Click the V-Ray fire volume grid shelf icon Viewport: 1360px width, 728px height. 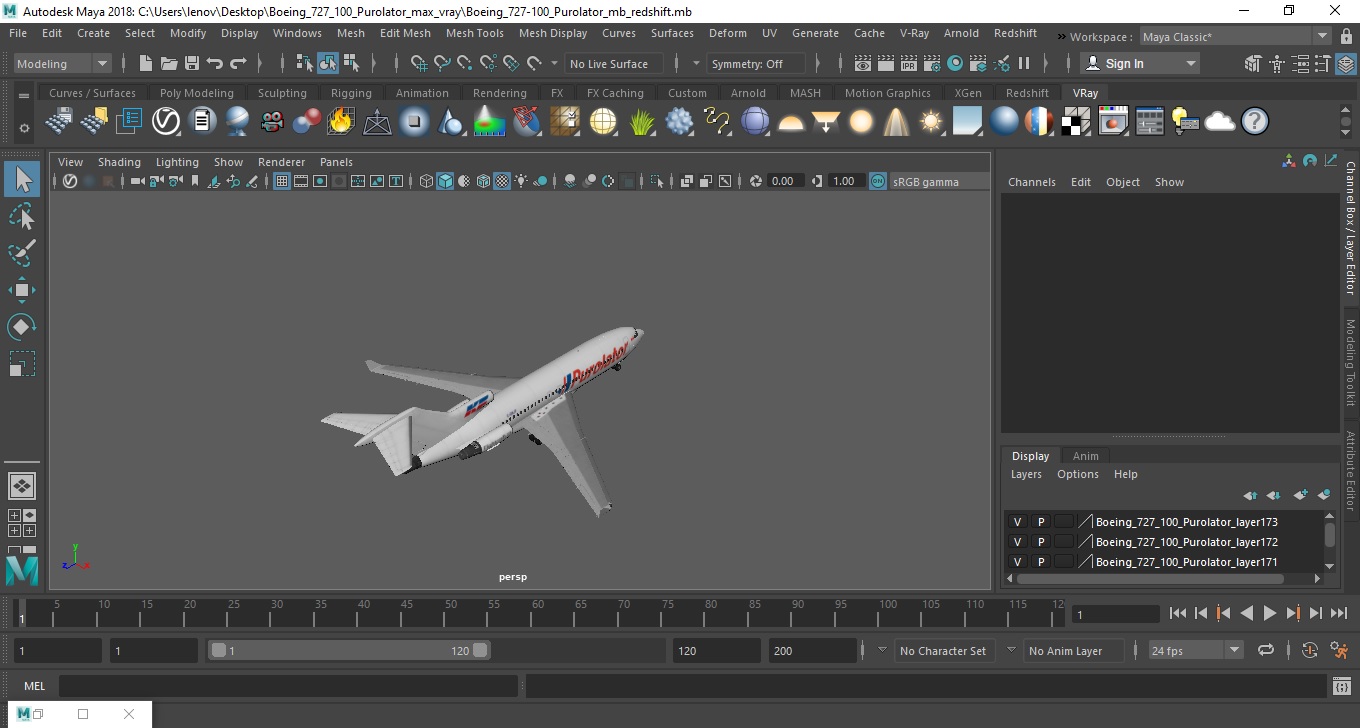tap(340, 122)
